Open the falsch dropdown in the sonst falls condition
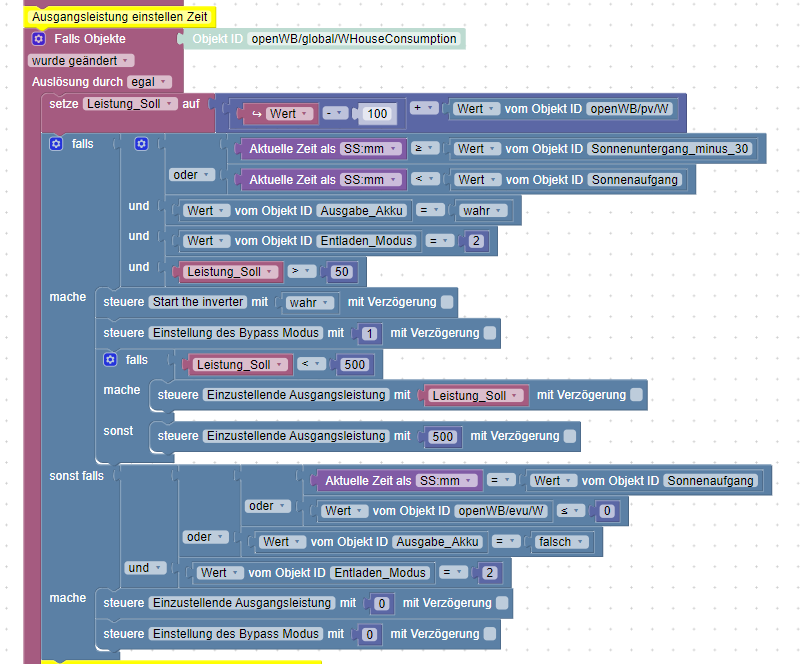The image size is (808, 664). coord(560,542)
